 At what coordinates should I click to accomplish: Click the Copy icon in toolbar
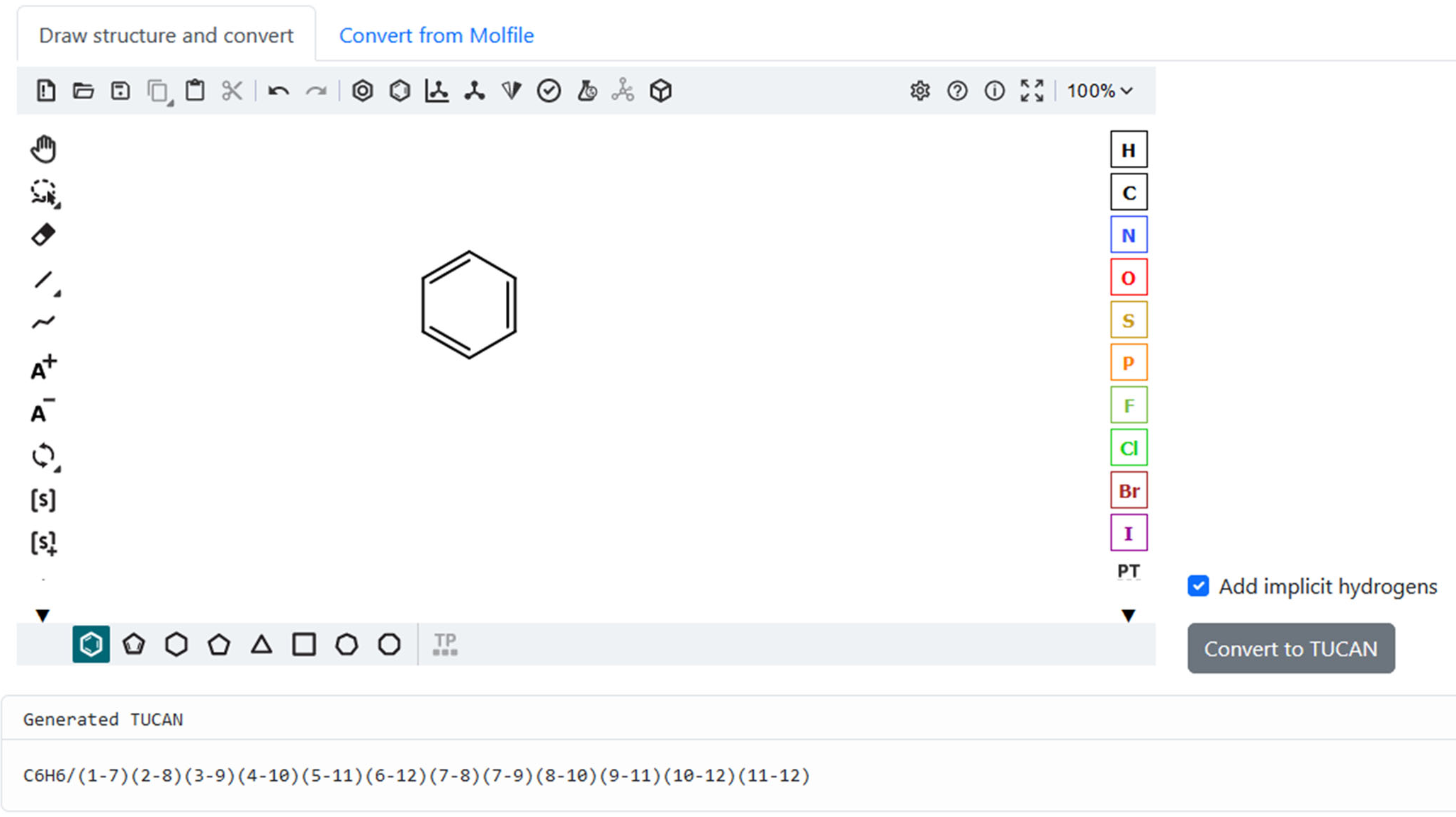(x=159, y=91)
